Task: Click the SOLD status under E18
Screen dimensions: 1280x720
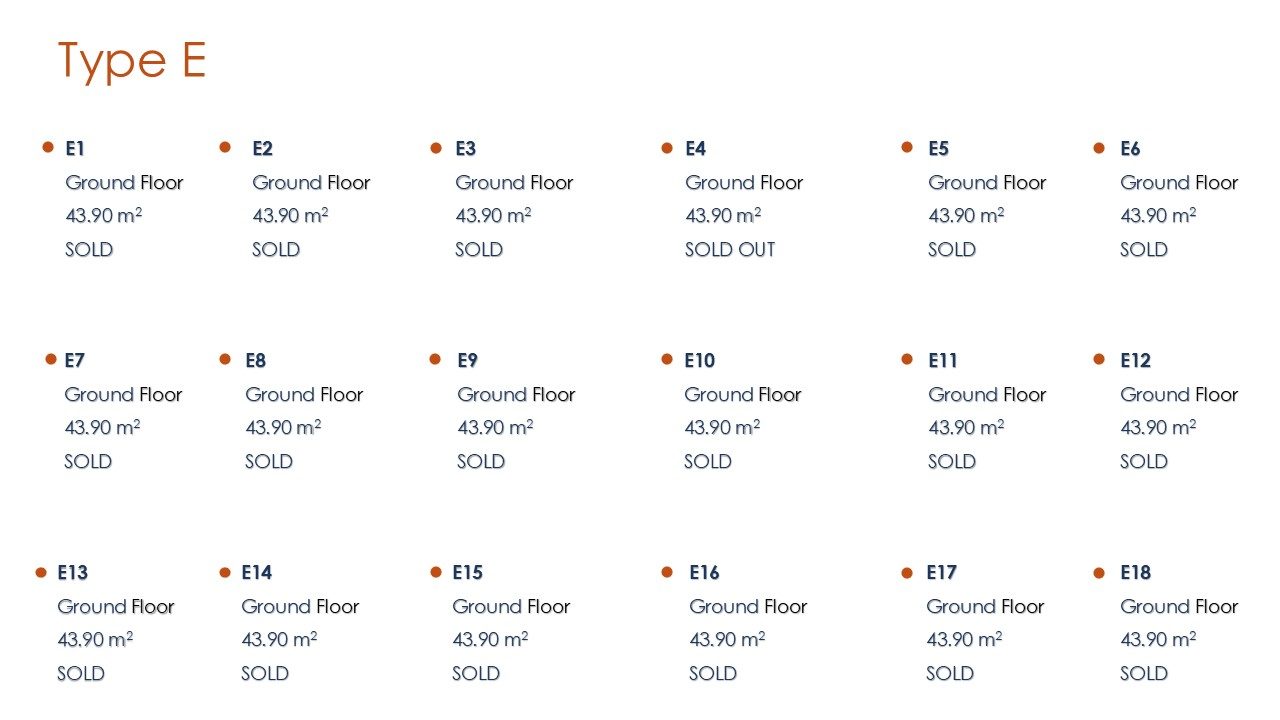Action: pyautogui.click(x=1144, y=674)
